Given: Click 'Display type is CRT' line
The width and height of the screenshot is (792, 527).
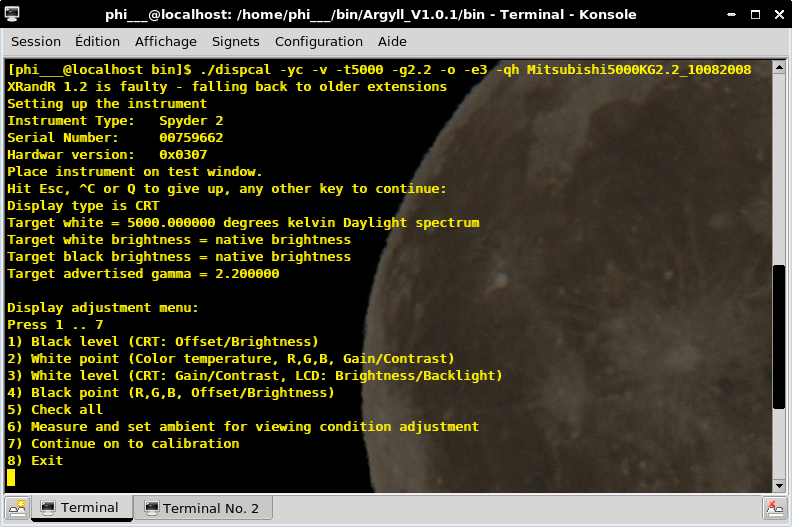Looking at the screenshot, I should [83, 206].
